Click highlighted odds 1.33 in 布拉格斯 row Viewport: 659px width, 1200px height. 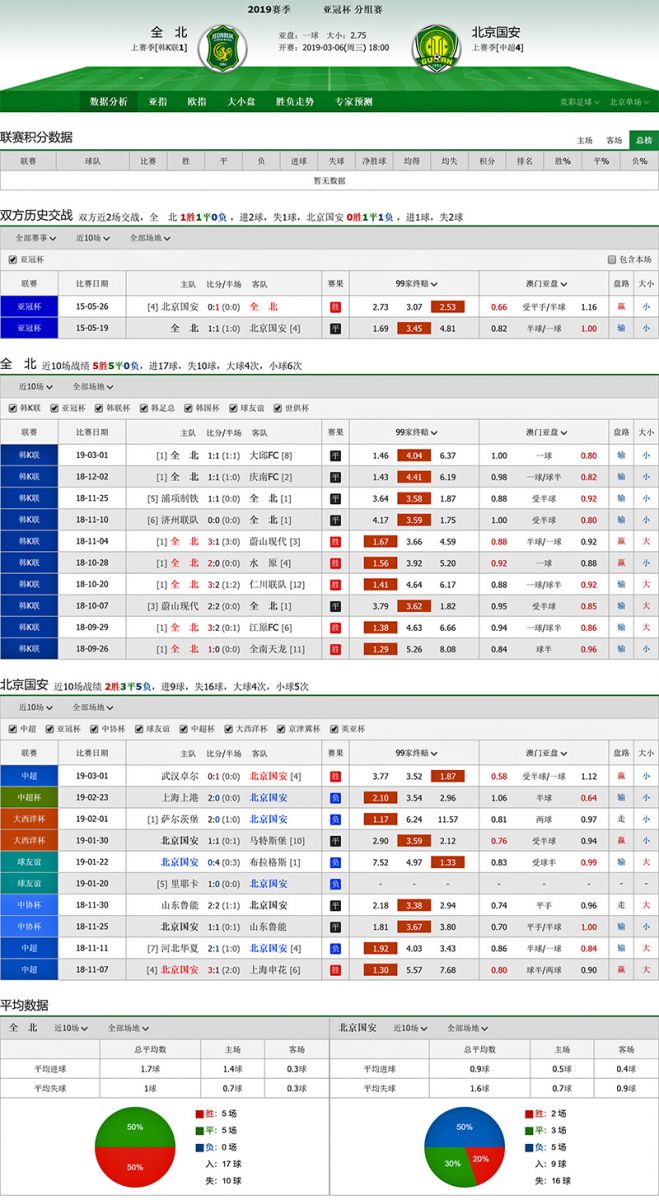coord(448,862)
